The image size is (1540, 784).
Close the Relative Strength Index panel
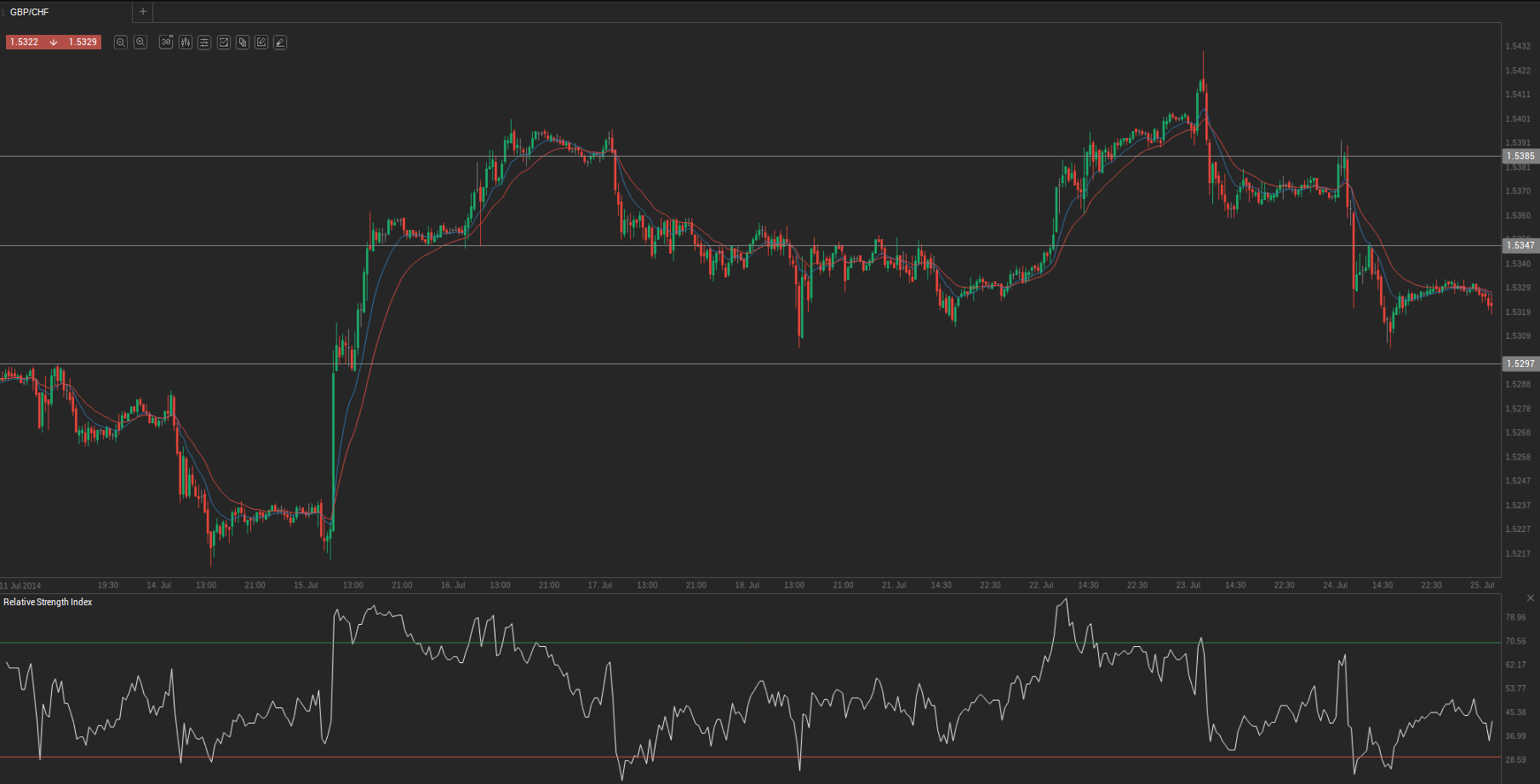click(x=1530, y=598)
